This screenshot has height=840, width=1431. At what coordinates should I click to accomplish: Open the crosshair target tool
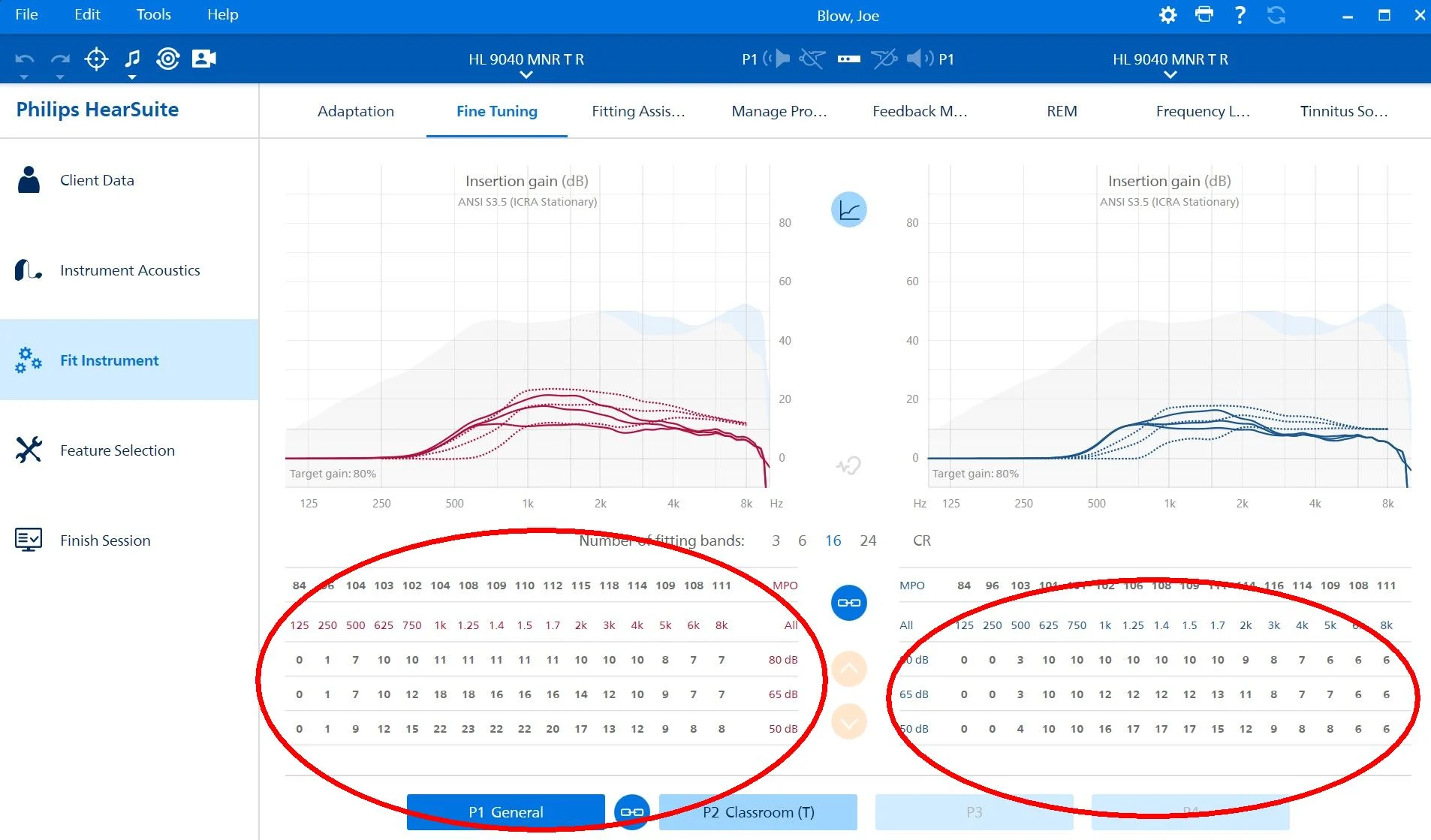(96, 59)
